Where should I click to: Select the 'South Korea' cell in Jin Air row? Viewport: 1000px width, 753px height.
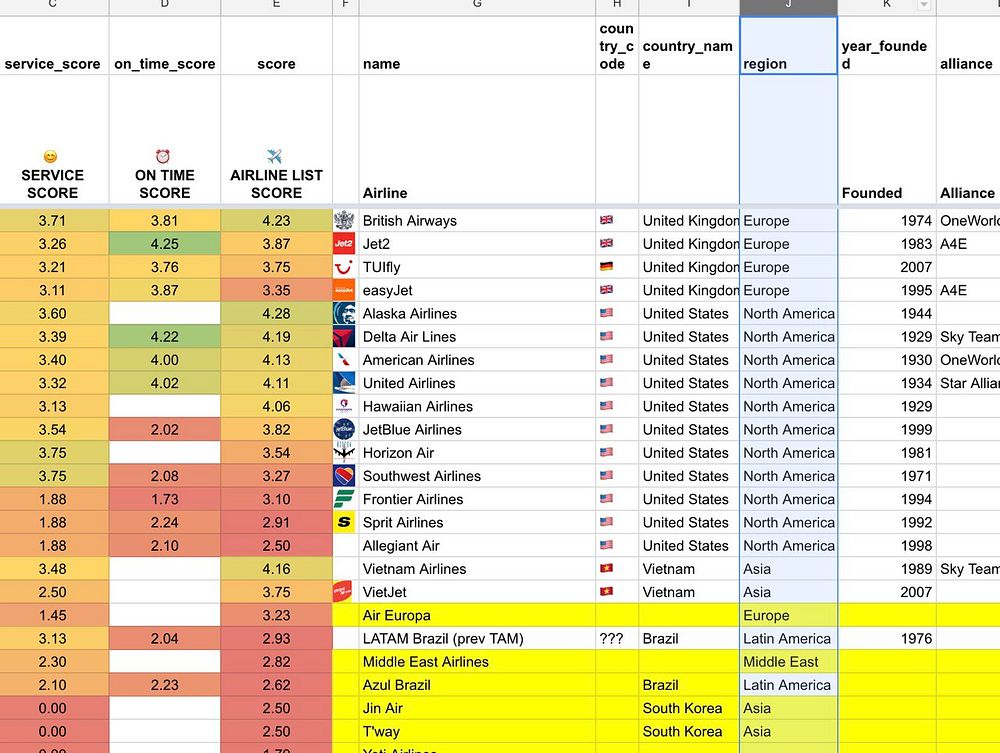(x=689, y=708)
